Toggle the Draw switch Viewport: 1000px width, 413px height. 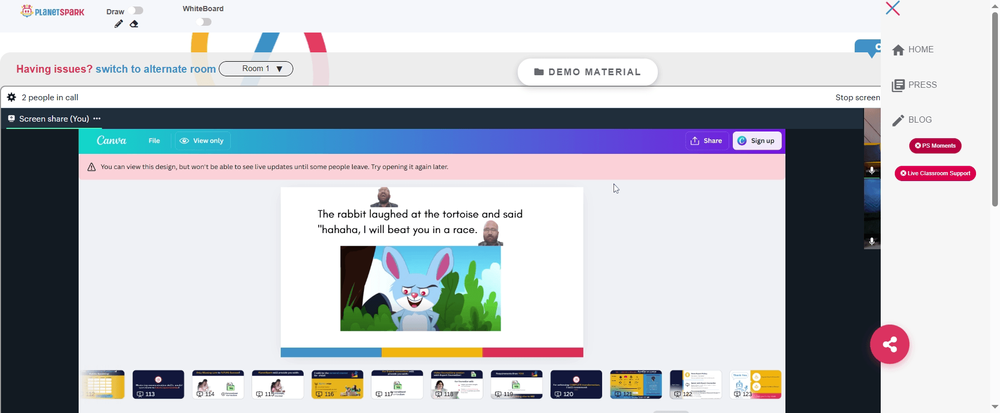(135, 11)
